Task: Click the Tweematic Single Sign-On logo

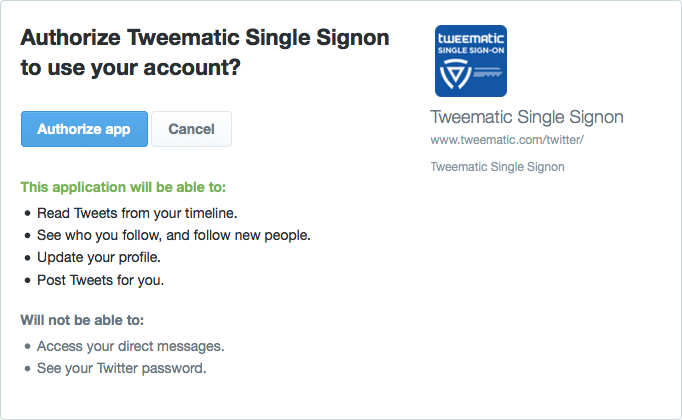Action: [x=471, y=61]
